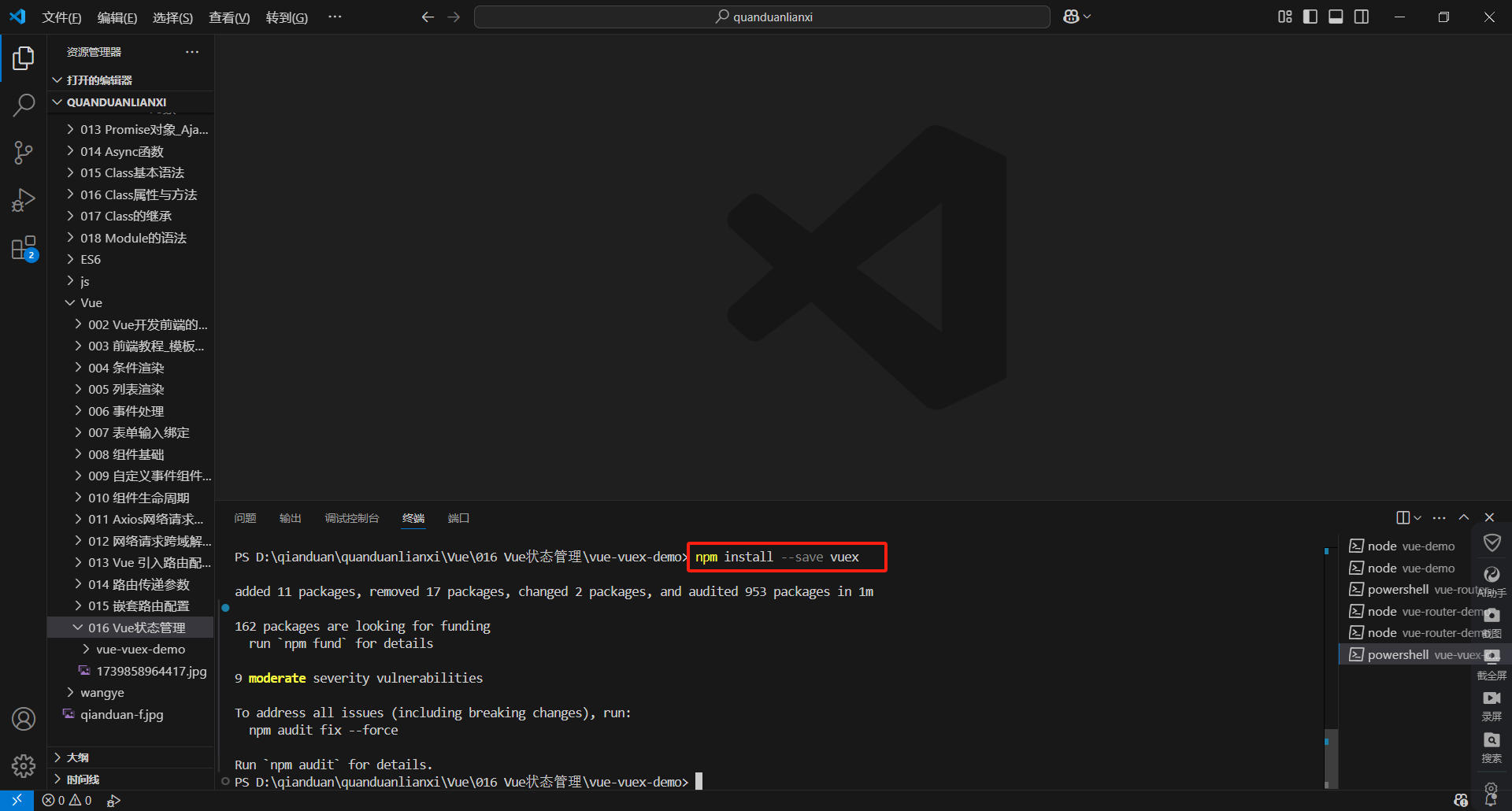Viewport: 1512px width, 811px height.
Task: Click the 搜索 floating search tool
Action: point(1492,747)
